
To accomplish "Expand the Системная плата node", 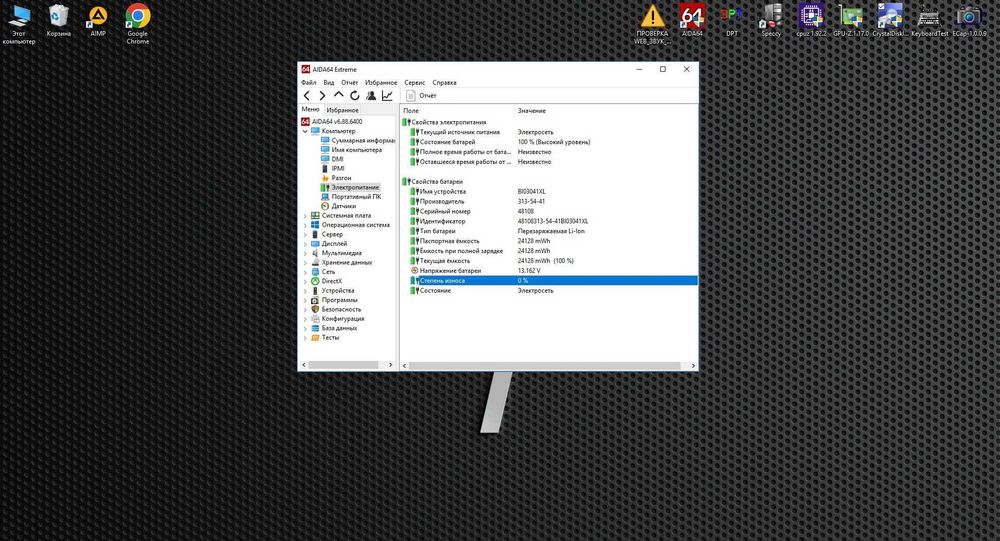I will pos(305,216).
